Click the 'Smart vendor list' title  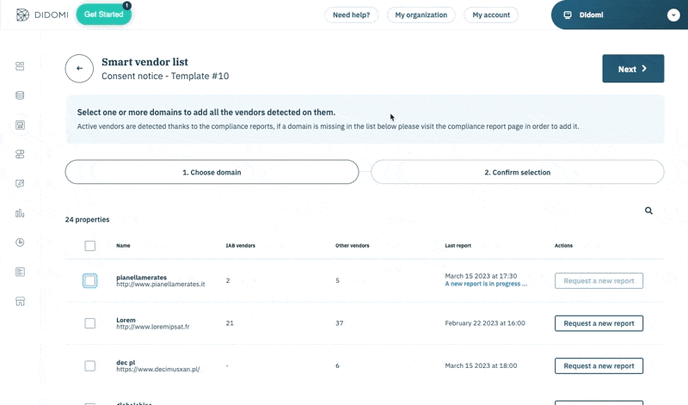145,62
